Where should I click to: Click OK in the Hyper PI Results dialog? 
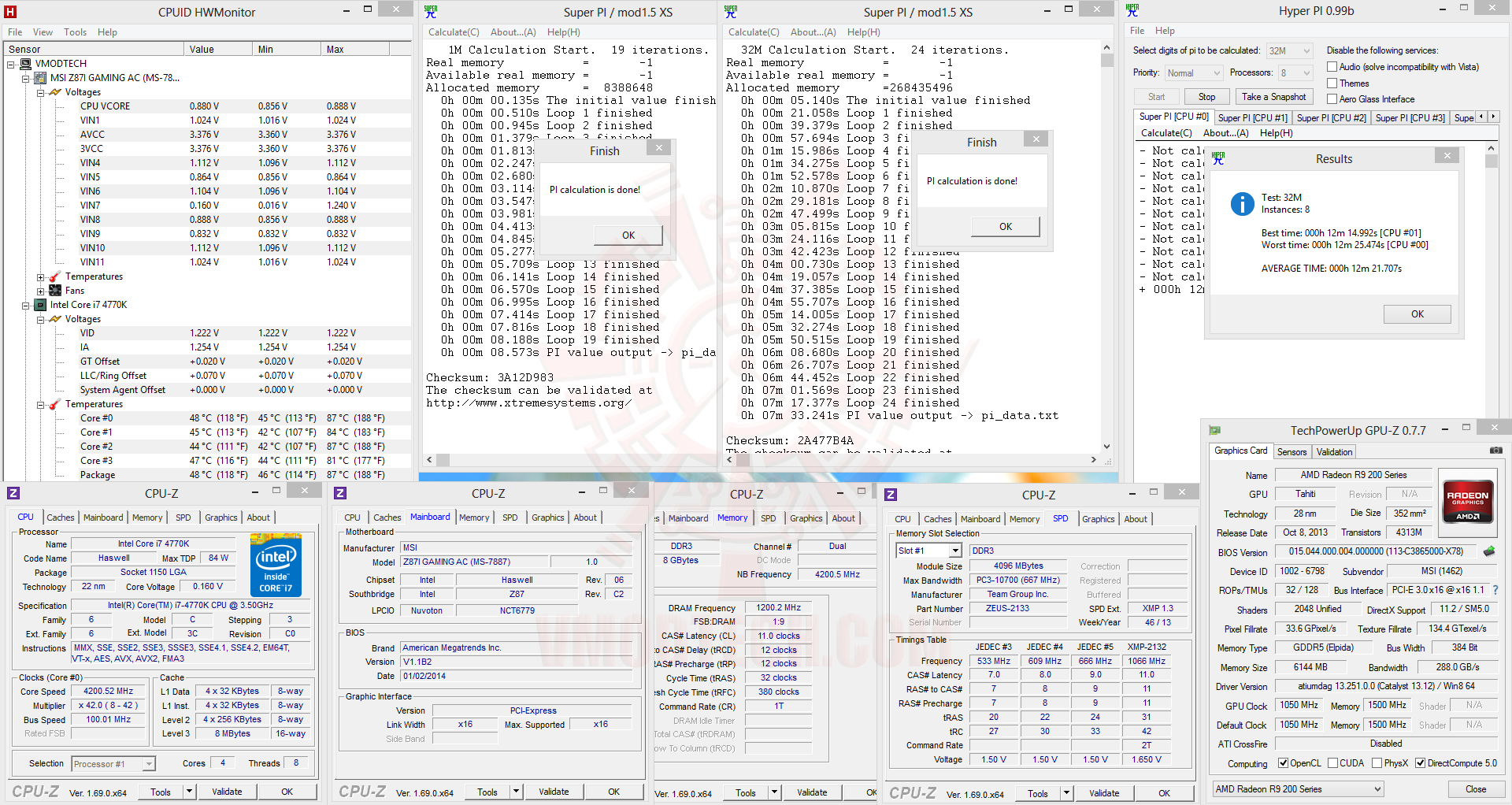pyautogui.click(x=1417, y=314)
